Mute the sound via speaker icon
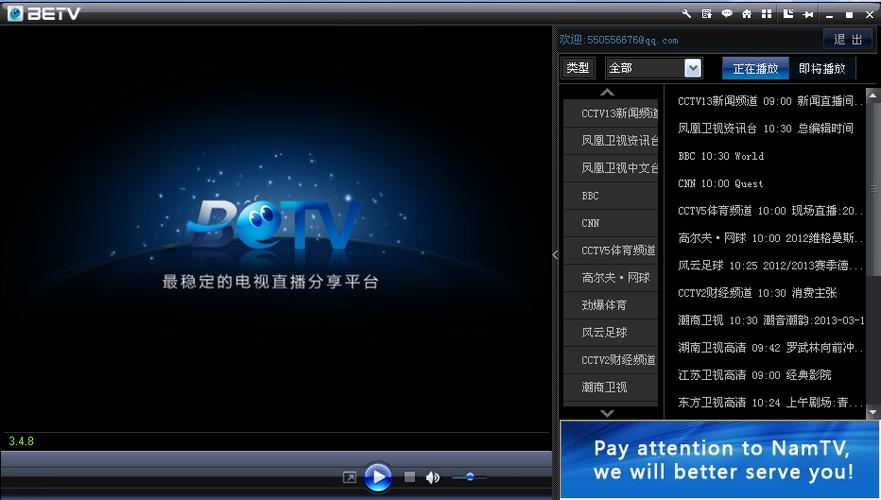 [x=433, y=478]
